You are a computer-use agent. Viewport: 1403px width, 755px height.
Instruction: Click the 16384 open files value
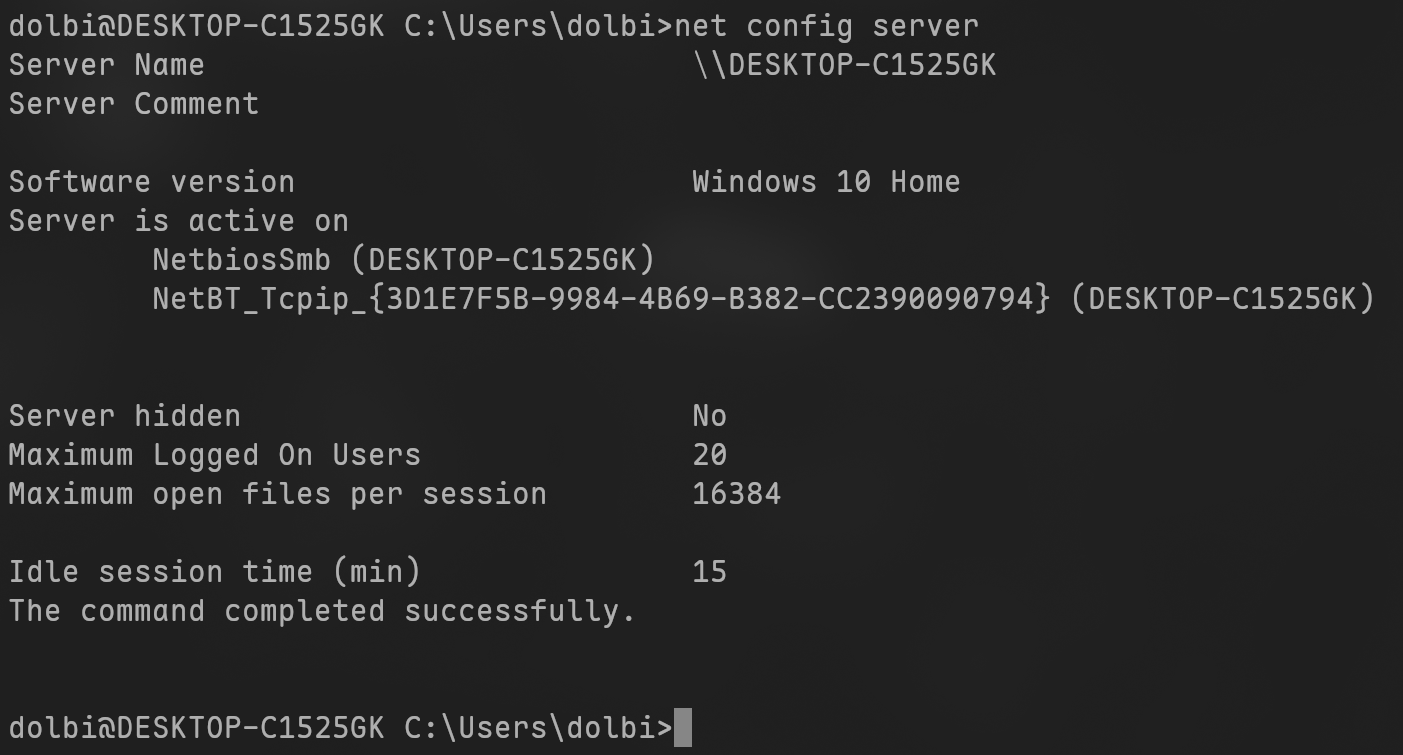point(736,494)
